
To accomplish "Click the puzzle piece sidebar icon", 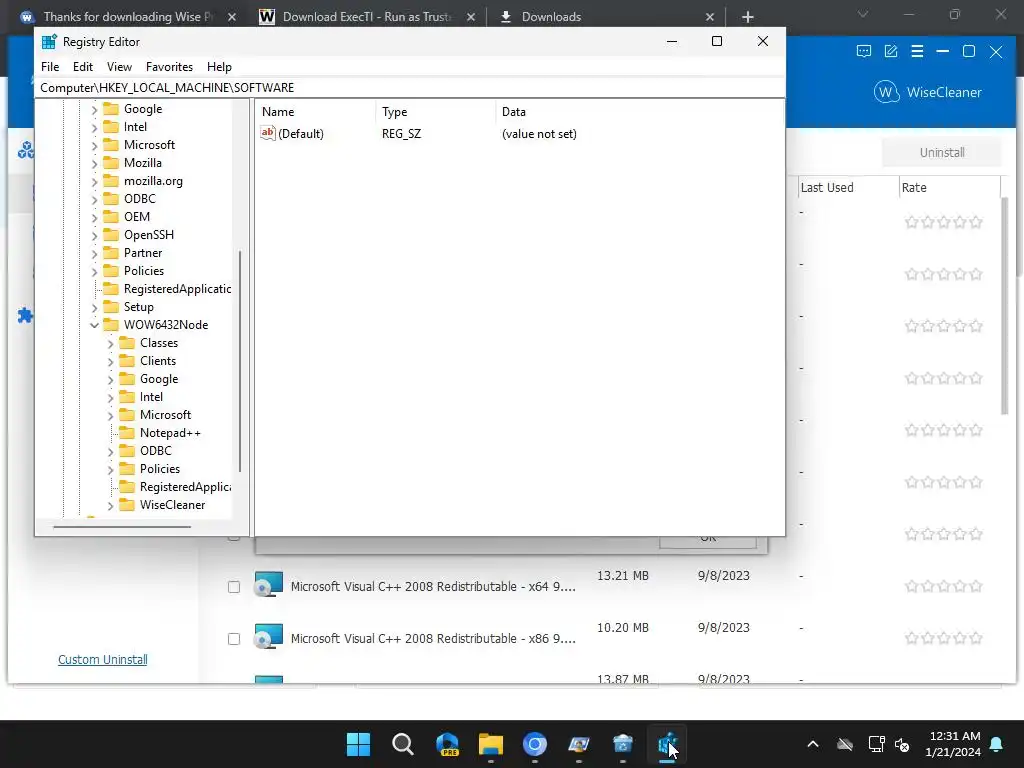I will [25, 315].
